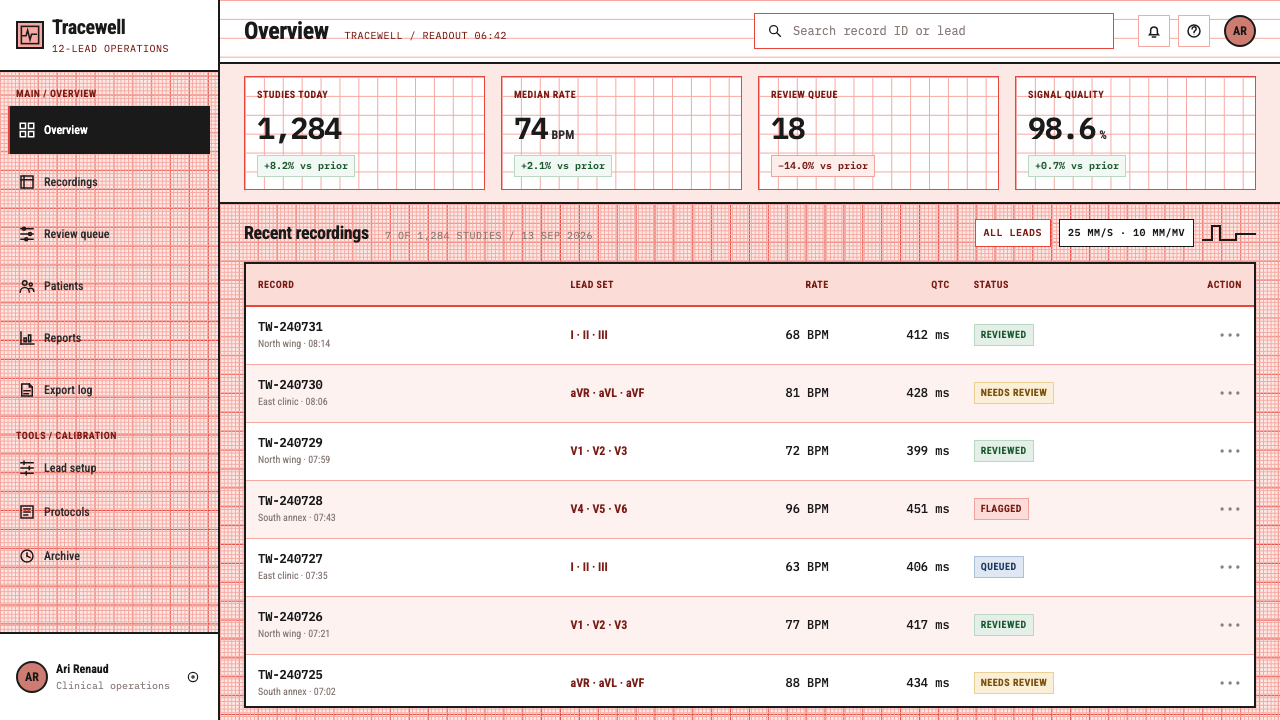Screen dimensions: 1280x720
Task: Open actions menu for TW-240731
Action: point(1230,335)
